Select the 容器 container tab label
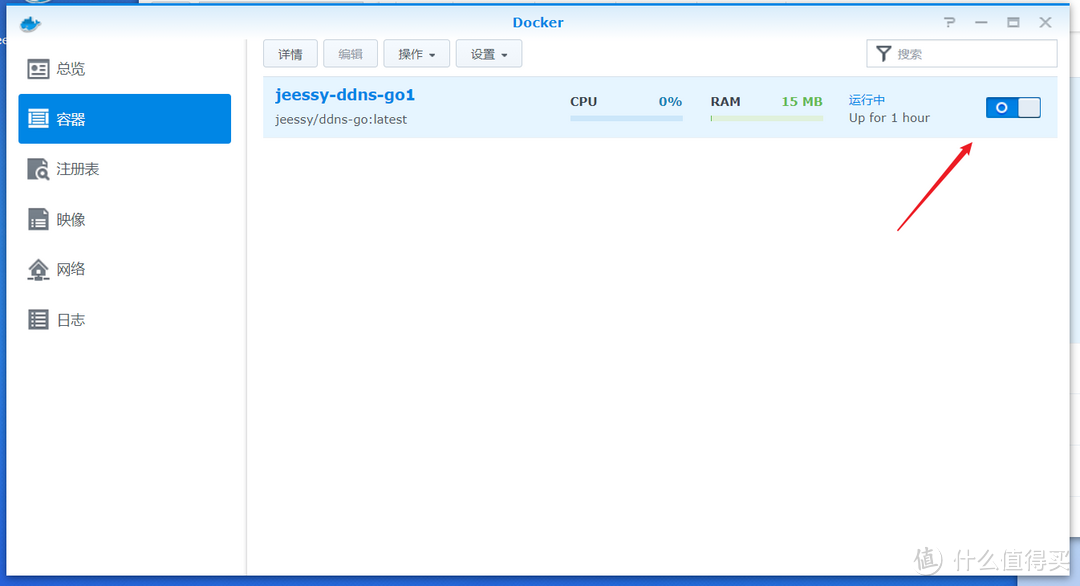The image size is (1080, 586). [x=71, y=119]
